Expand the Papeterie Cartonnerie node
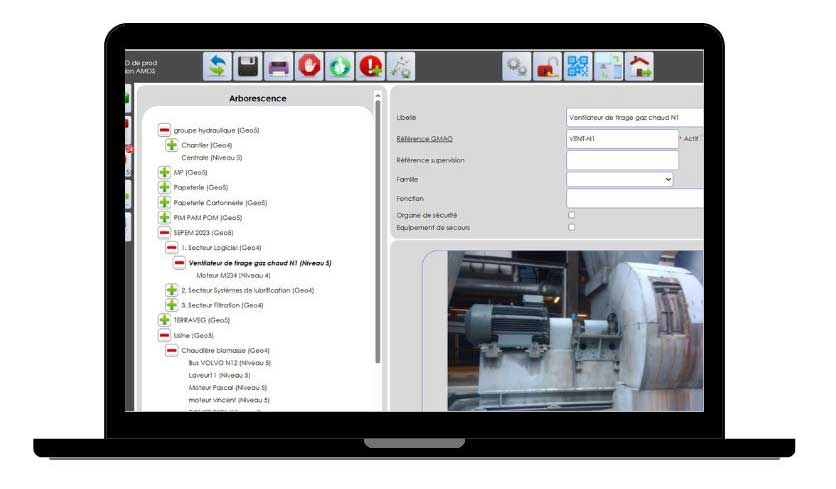 click(164, 202)
